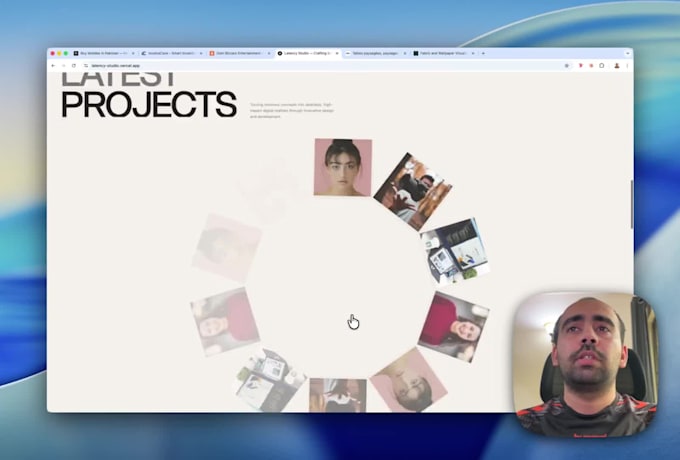Switch to the Fabric and Wallpaper tab
680x460 pixels.
tap(444, 53)
